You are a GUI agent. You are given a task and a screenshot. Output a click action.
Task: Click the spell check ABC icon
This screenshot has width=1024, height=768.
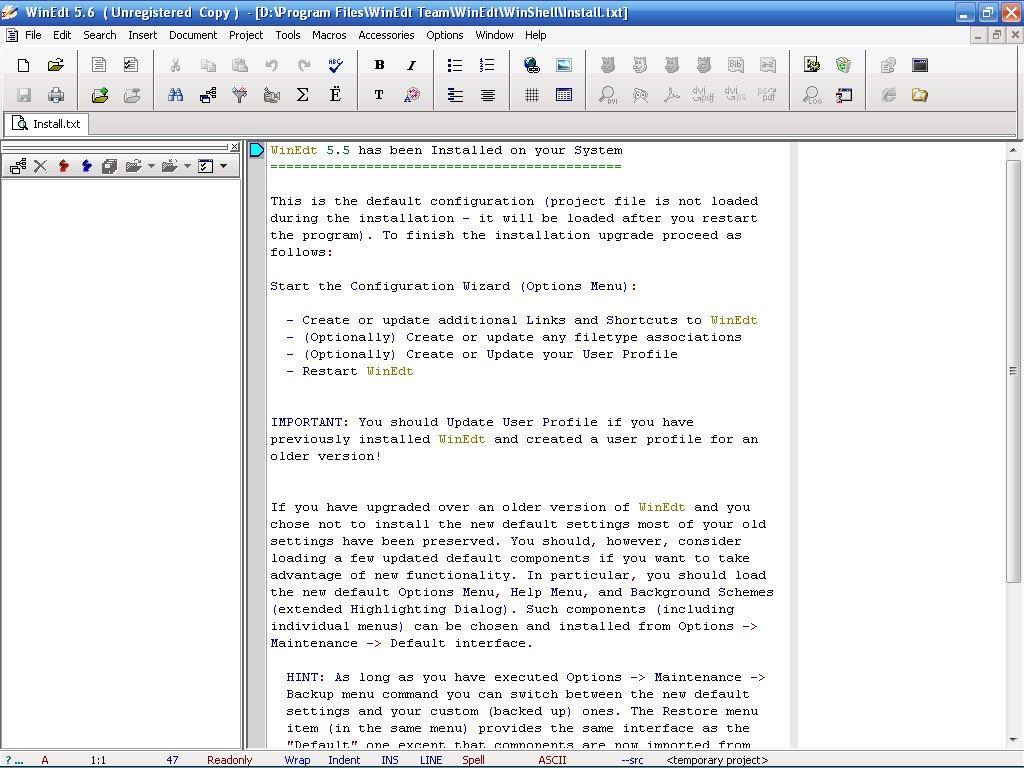pyautogui.click(x=335, y=65)
